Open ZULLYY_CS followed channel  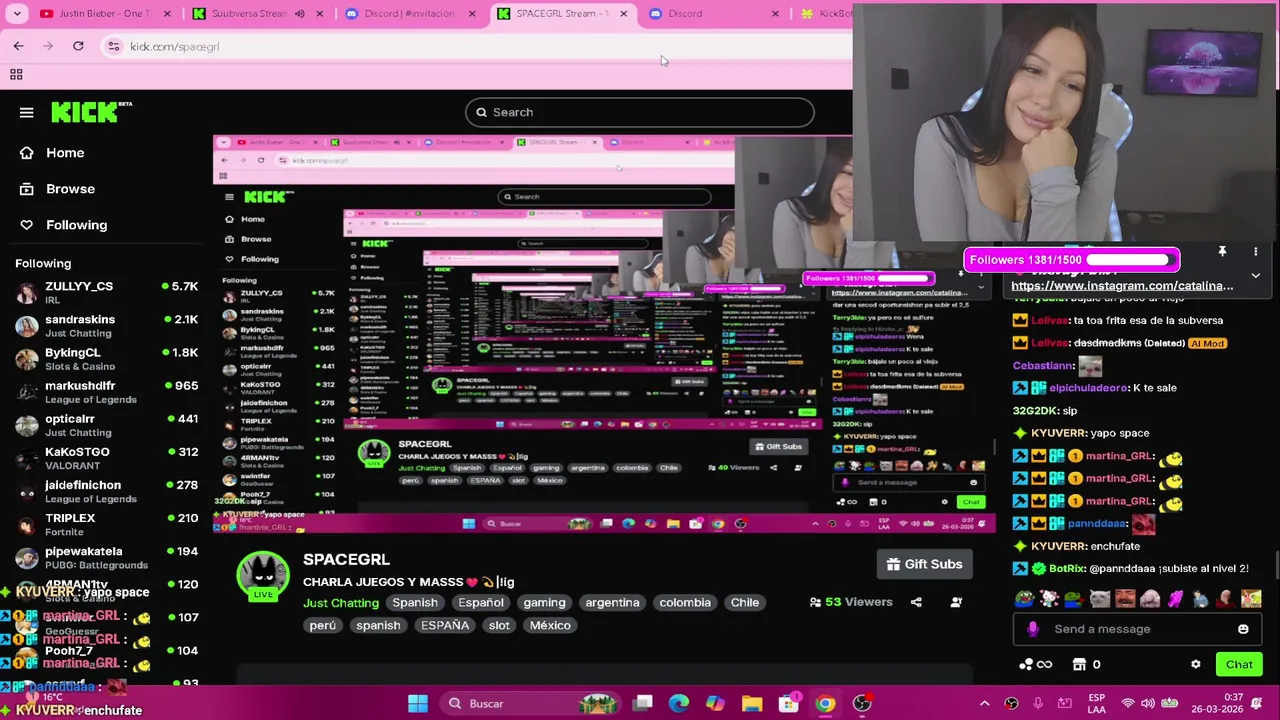105,292
